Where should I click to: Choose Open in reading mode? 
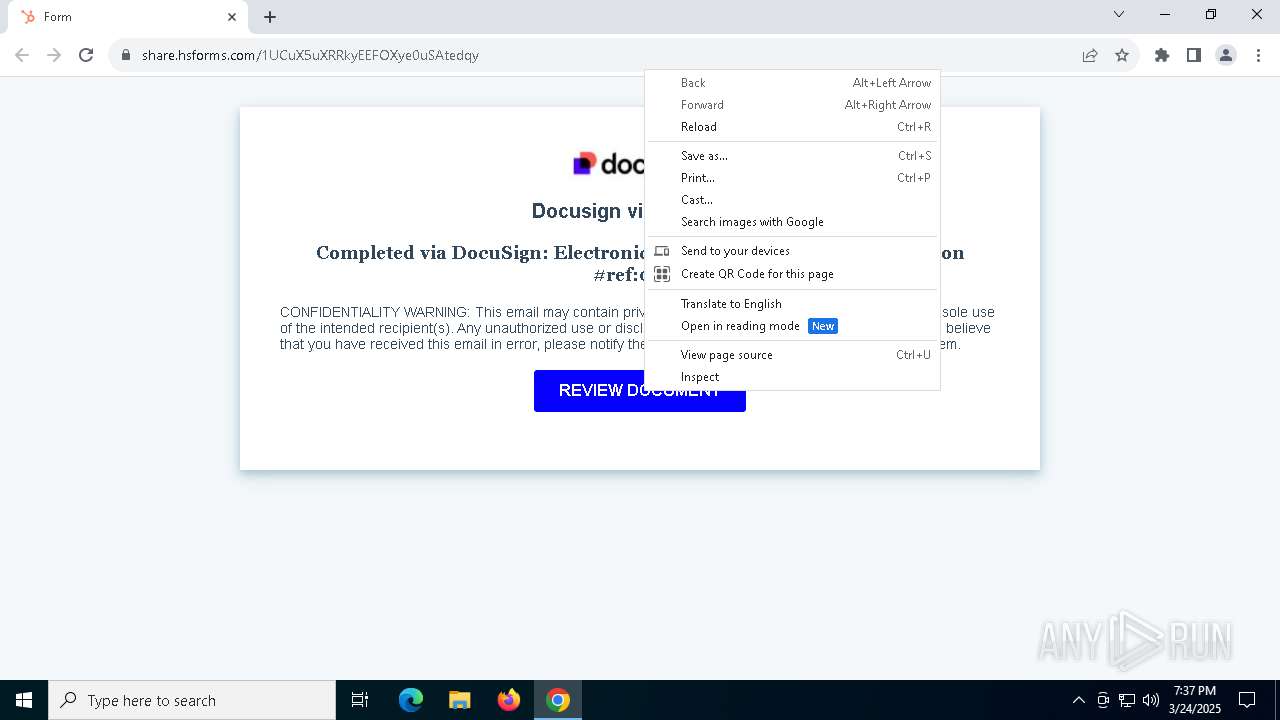point(792,326)
